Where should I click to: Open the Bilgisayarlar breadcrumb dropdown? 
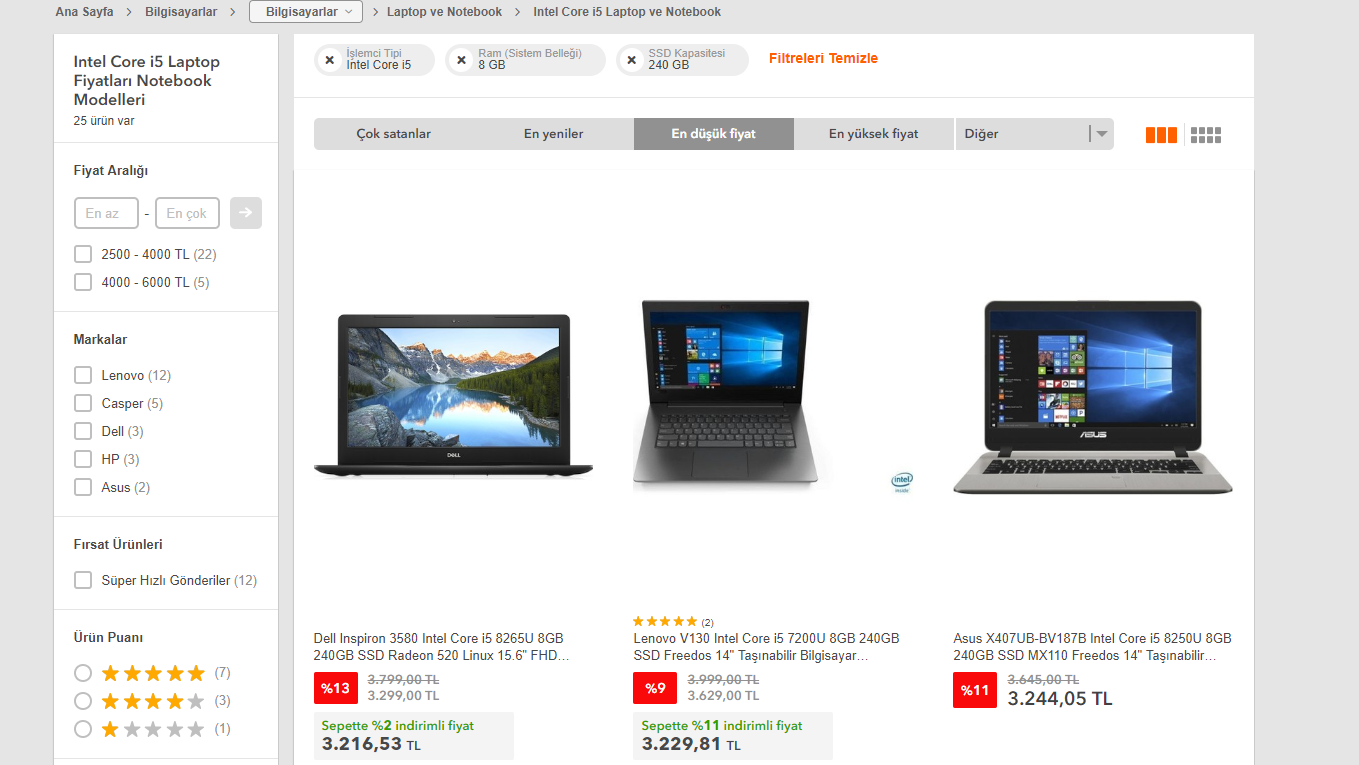point(305,12)
